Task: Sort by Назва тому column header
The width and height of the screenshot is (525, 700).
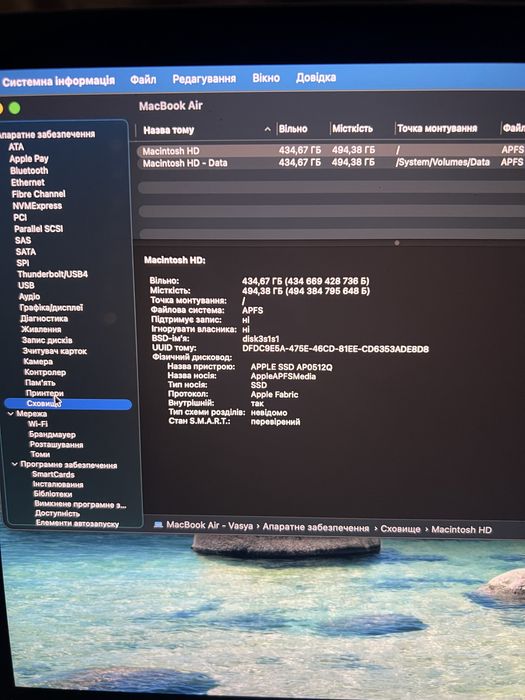Action: (168, 130)
